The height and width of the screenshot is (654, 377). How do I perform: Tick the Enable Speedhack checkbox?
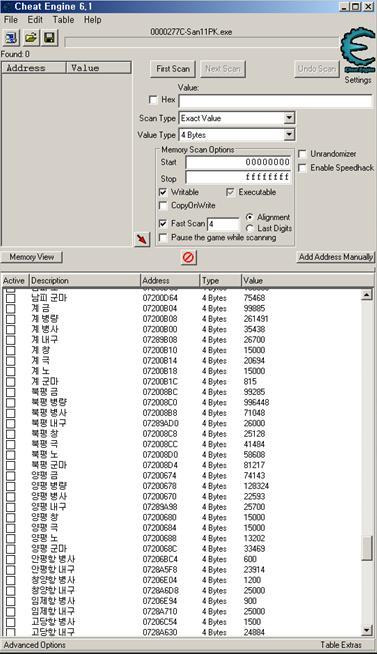point(302,168)
